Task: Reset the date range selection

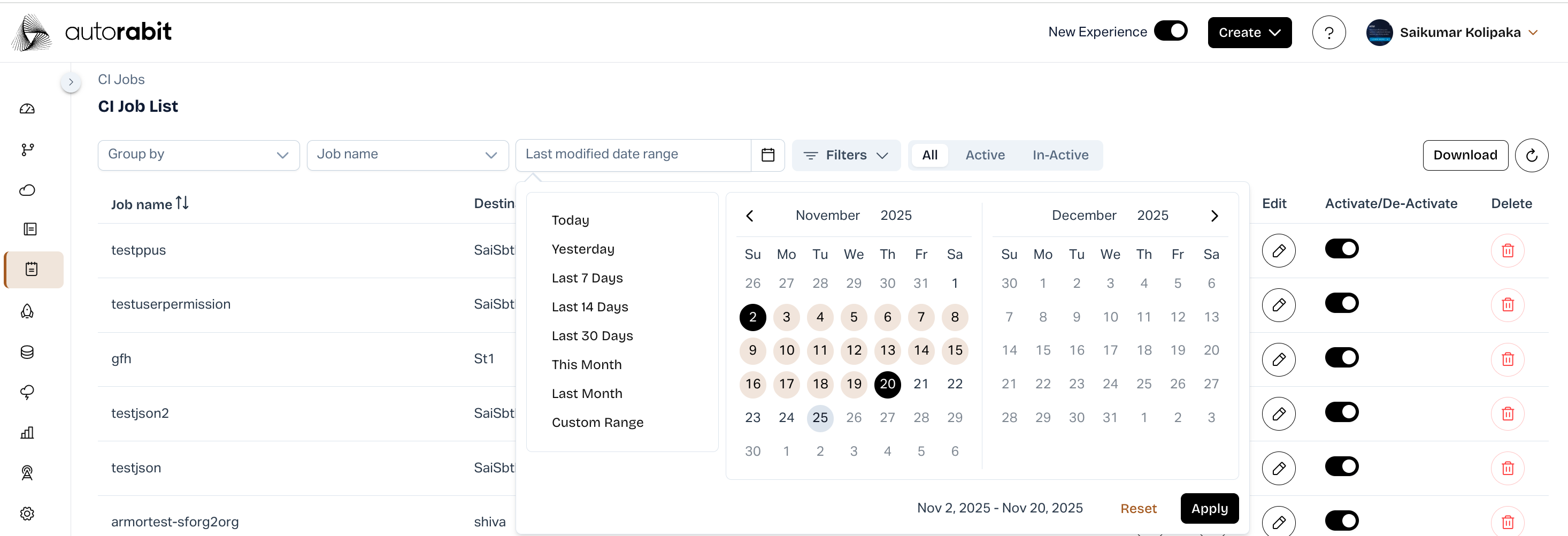Action: tap(1137, 508)
